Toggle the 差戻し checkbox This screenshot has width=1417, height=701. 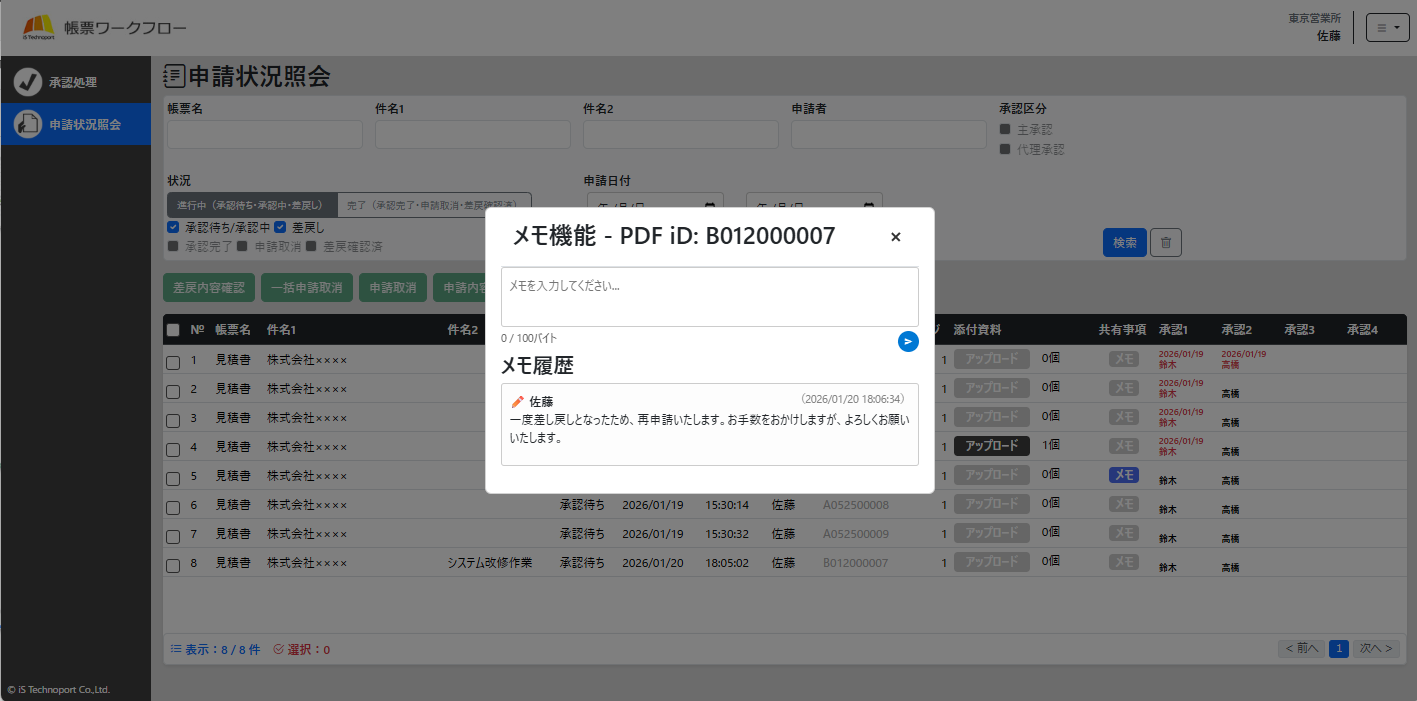click(281, 227)
